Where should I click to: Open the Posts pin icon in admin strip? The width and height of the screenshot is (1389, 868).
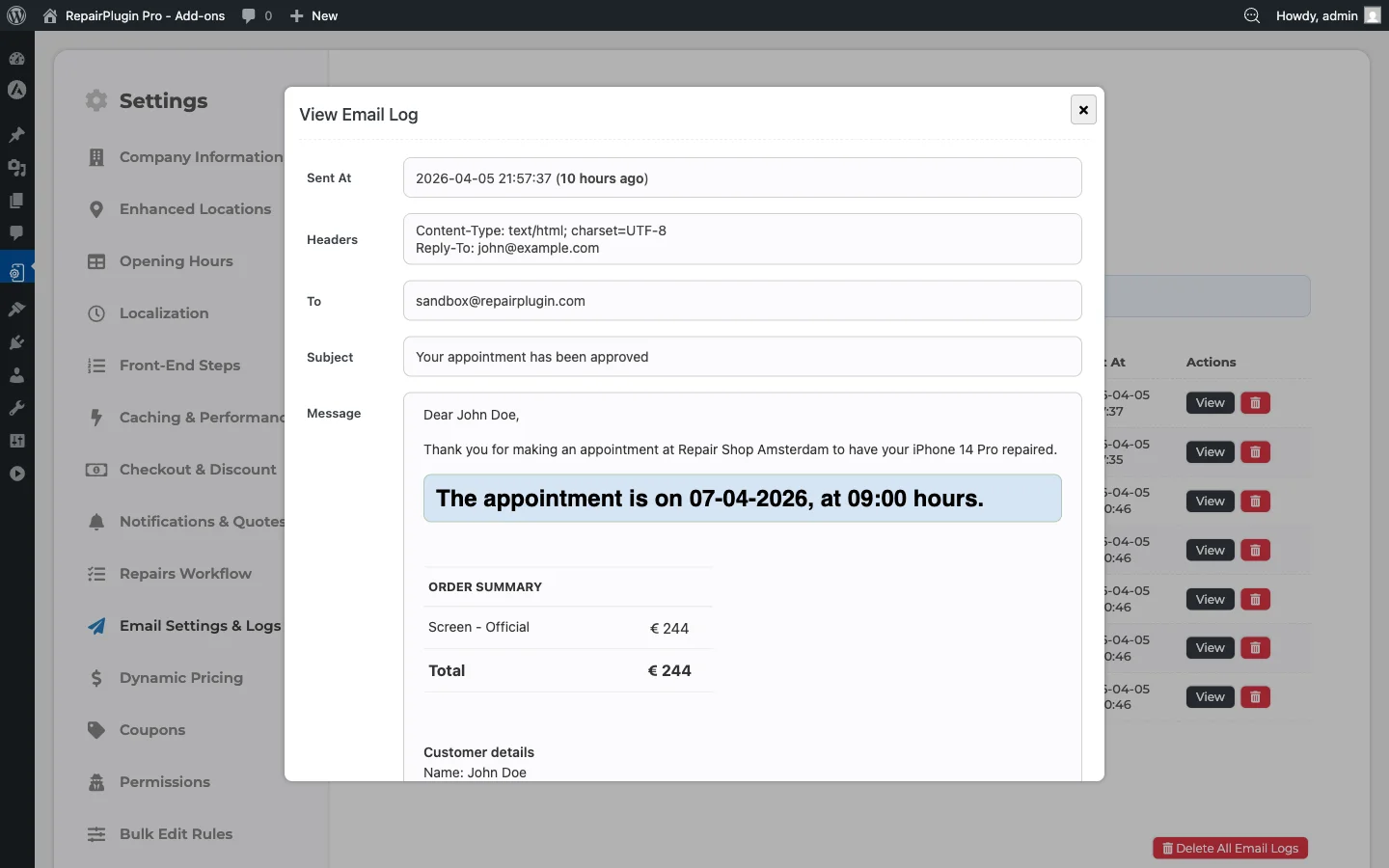click(16, 135)
